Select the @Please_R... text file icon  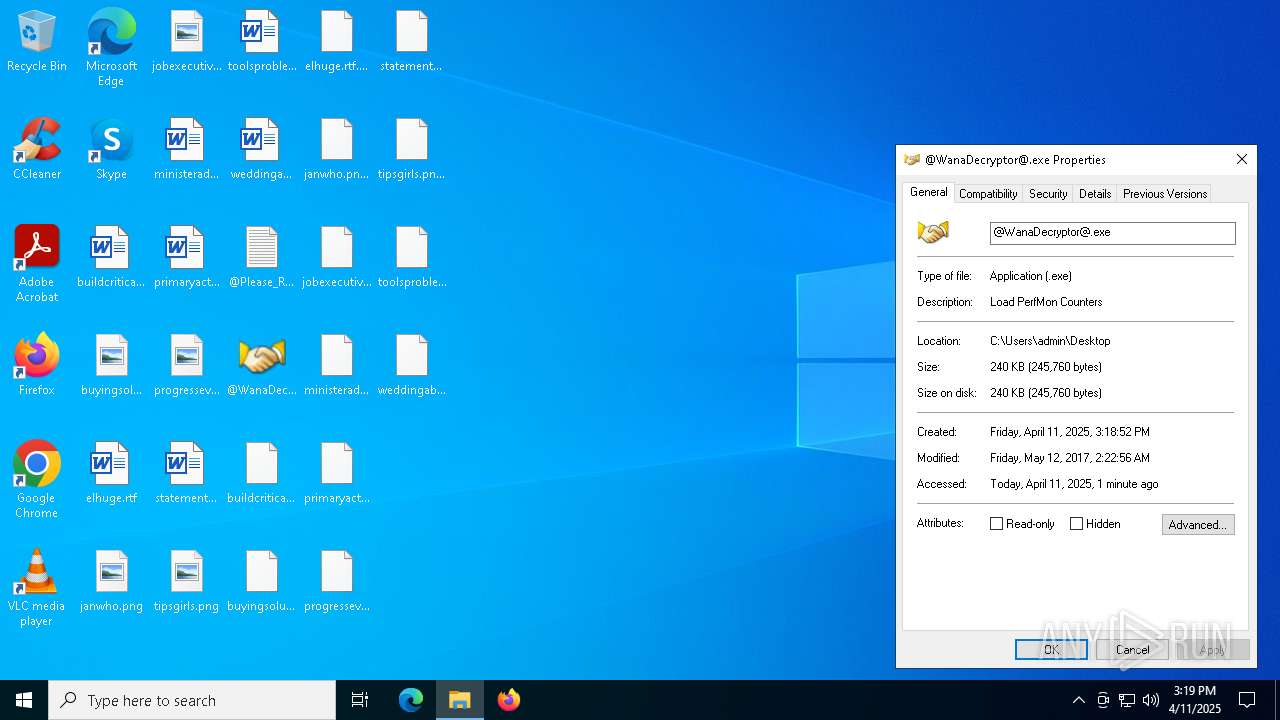[x=262, y=258]
